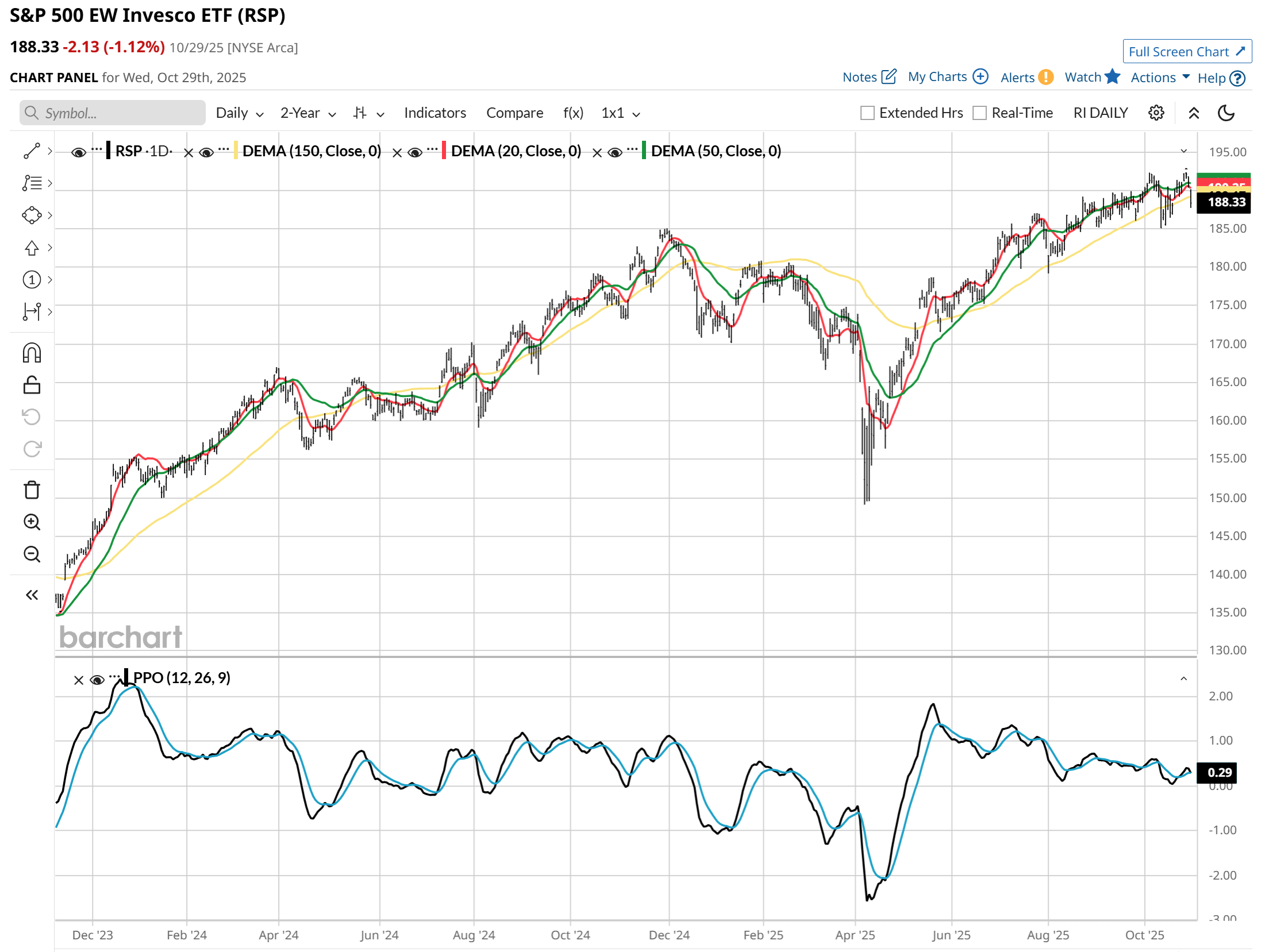Enable the Extended Hrs checkbox
The height and width of the screenshot is (952, 1288).
pos(867,113)
